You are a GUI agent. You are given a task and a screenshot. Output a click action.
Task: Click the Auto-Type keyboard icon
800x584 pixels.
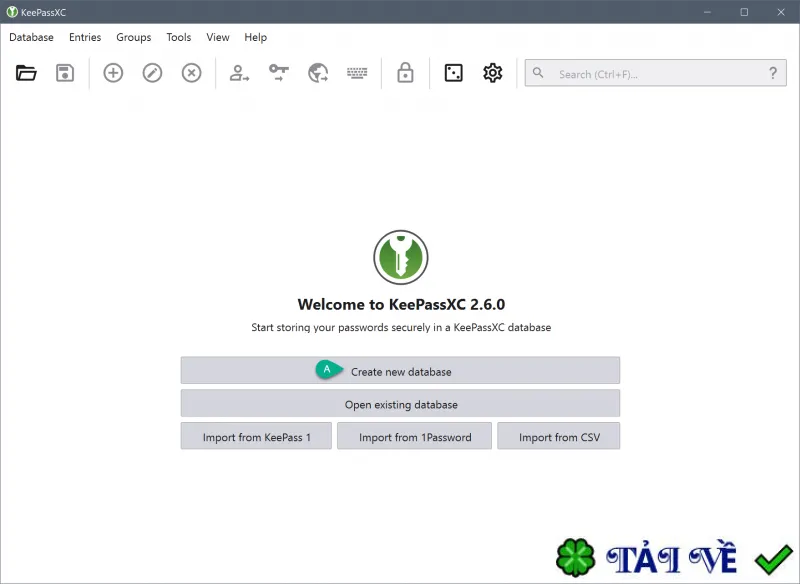tap(357, 73)
